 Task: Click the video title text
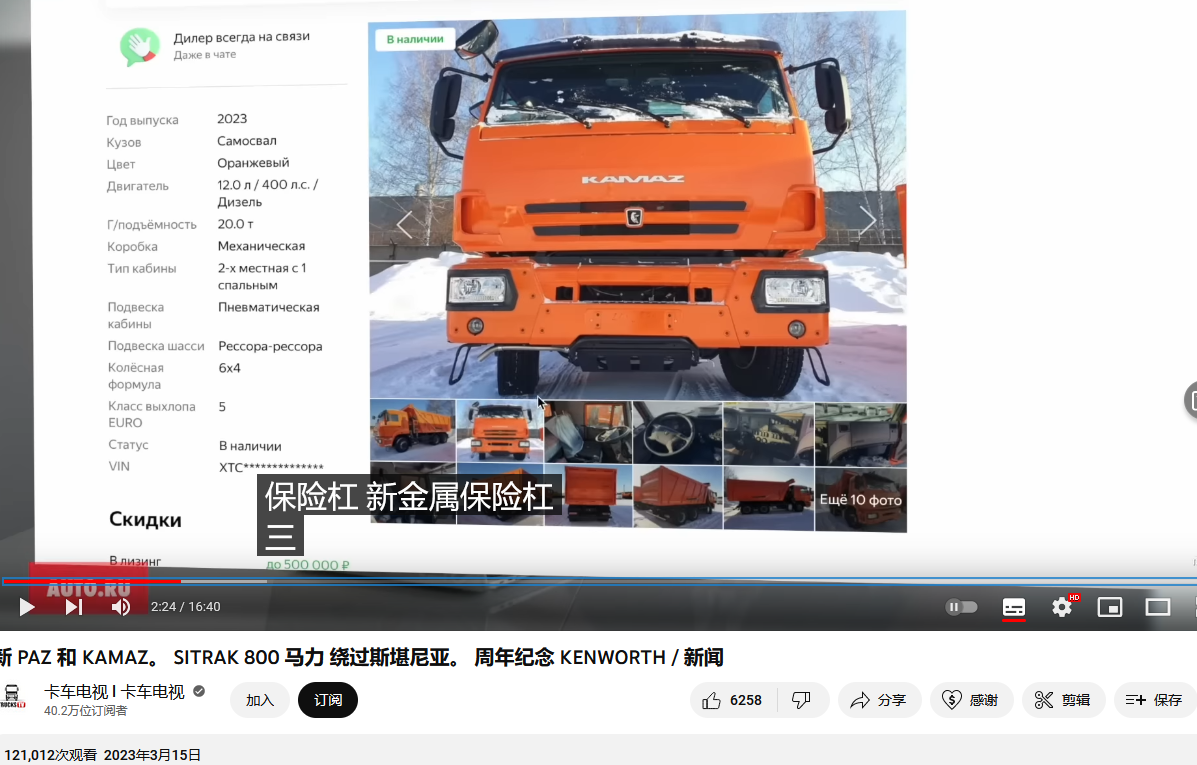[x=361, y=657]
